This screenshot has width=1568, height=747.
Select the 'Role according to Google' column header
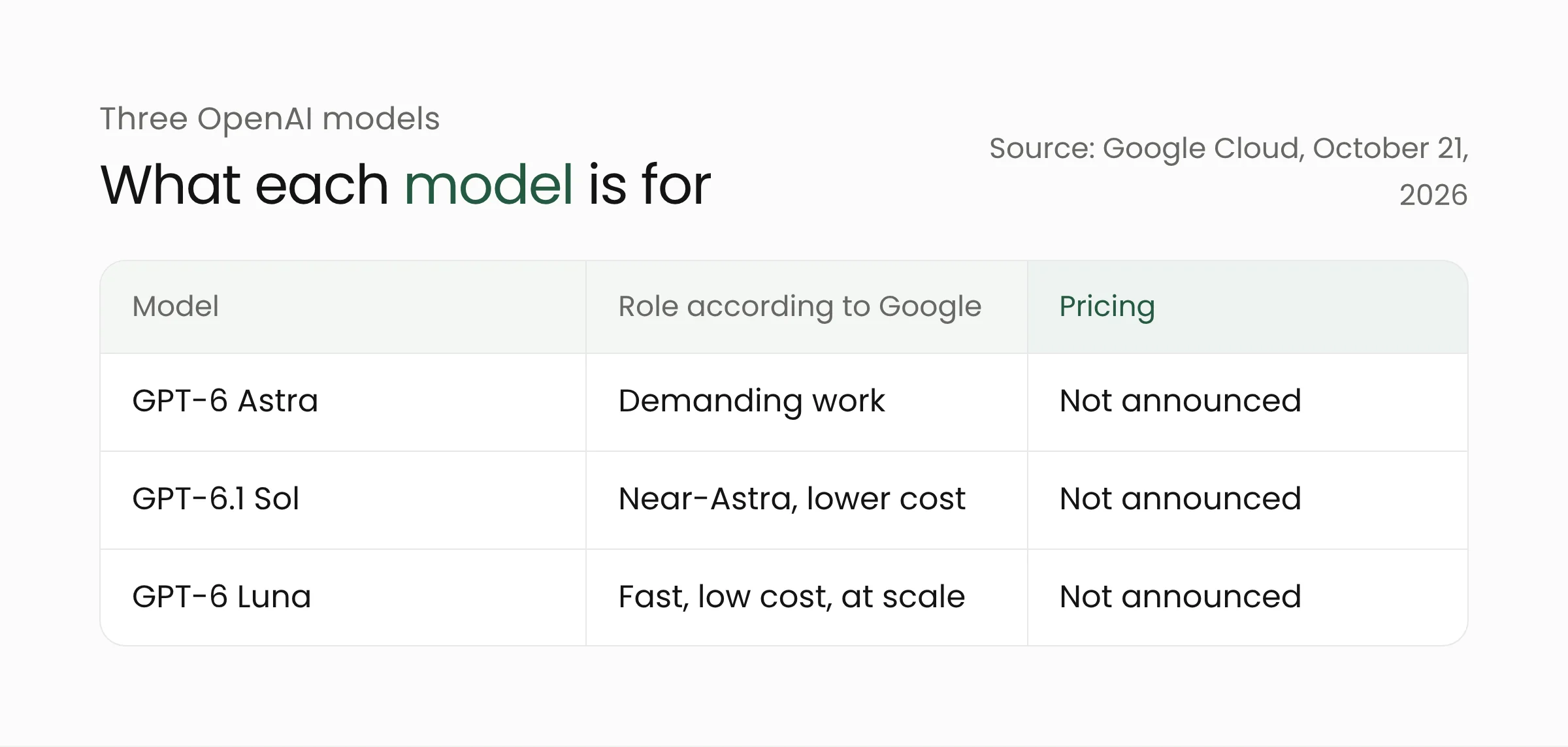pos(807,307)
